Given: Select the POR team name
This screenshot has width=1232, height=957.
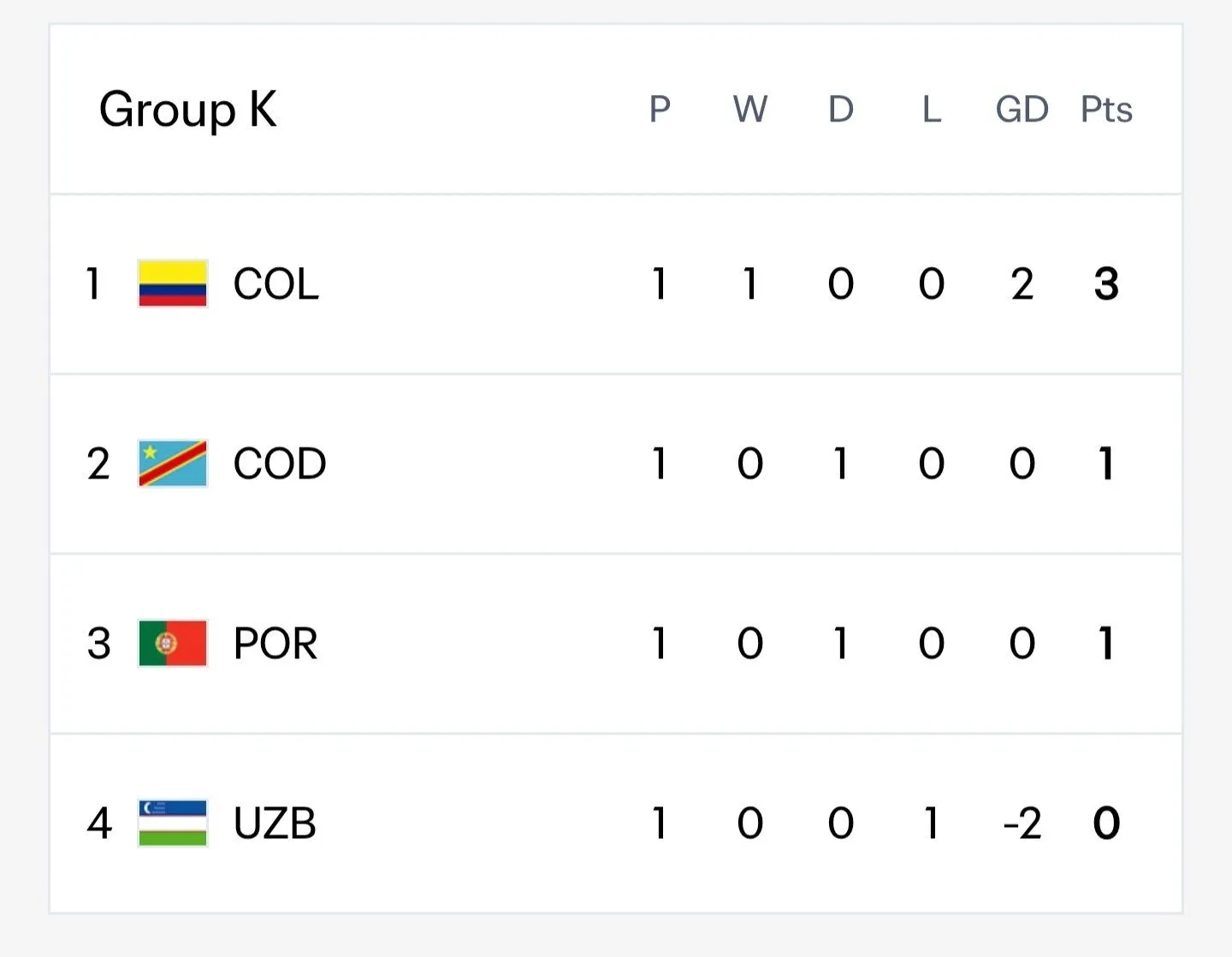Looking at the screenshot, I should click(x=275, y=644).
